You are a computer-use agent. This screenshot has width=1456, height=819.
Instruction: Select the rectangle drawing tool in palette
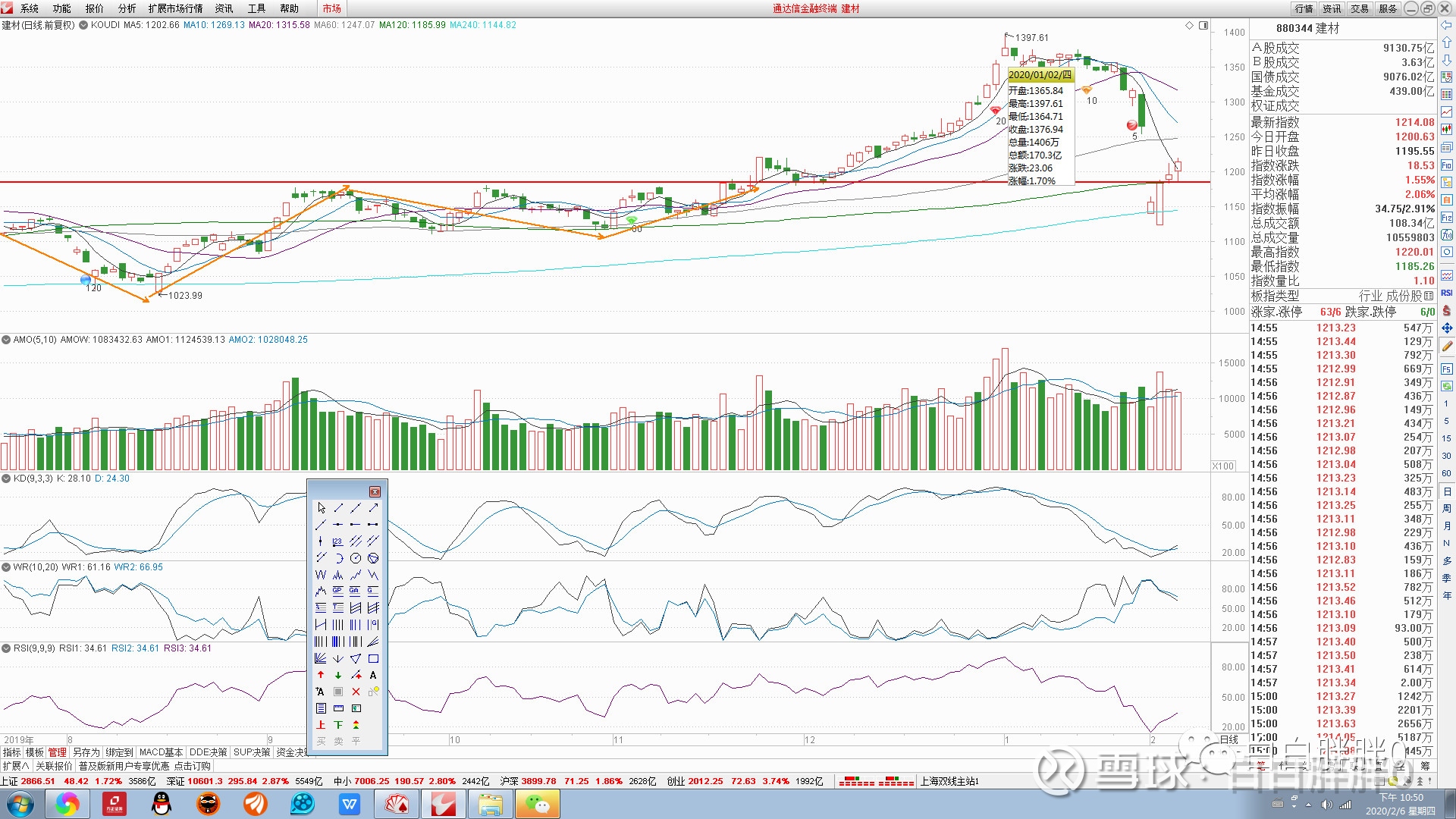click(x=373, y=658)
